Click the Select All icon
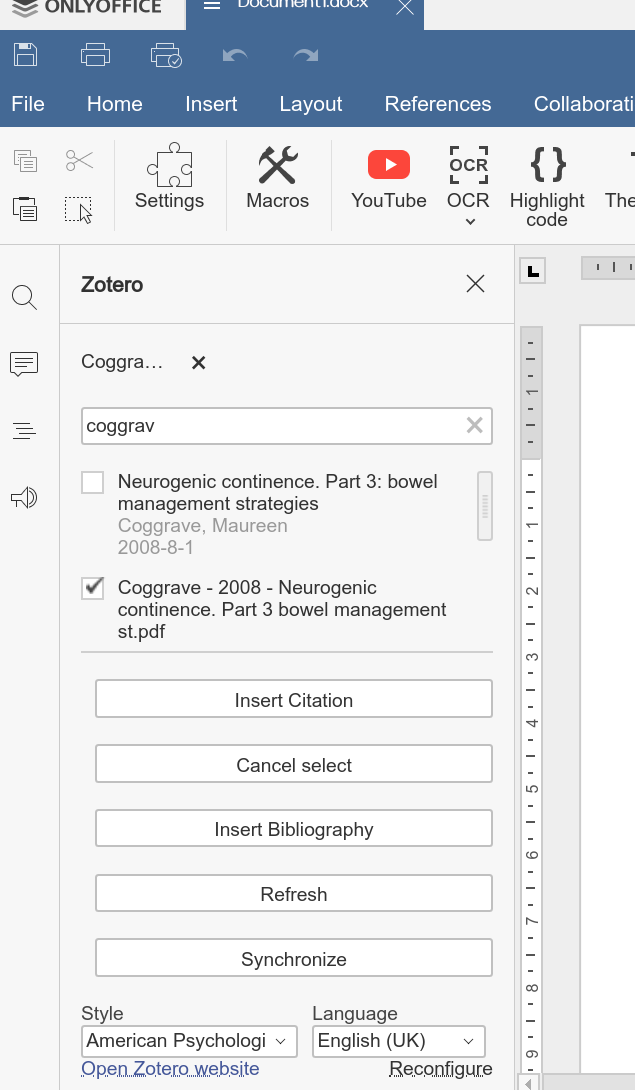 point(79,209)
